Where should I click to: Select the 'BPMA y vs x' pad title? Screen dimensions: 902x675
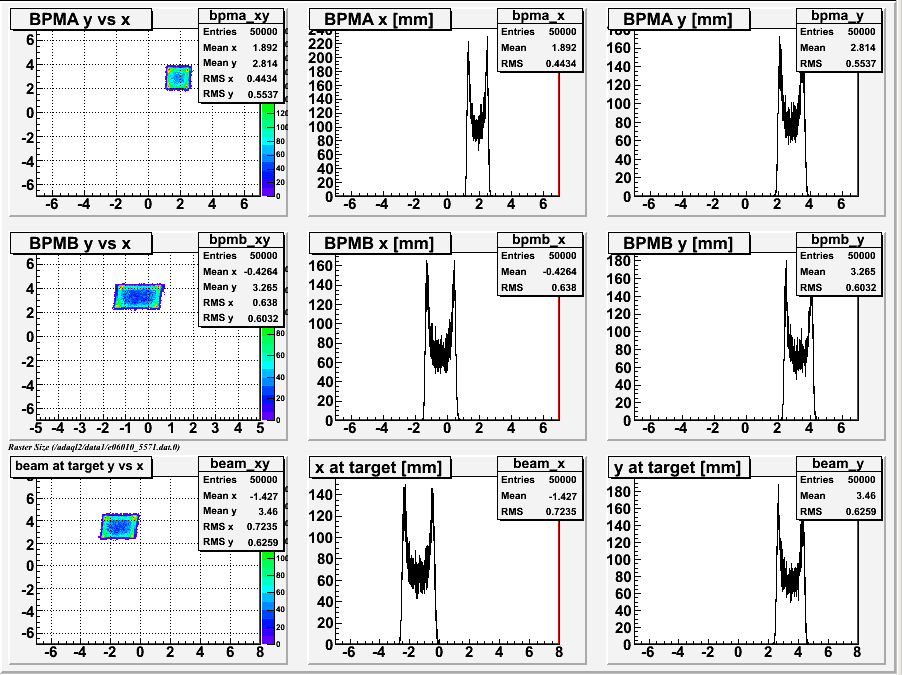[81, 19]
